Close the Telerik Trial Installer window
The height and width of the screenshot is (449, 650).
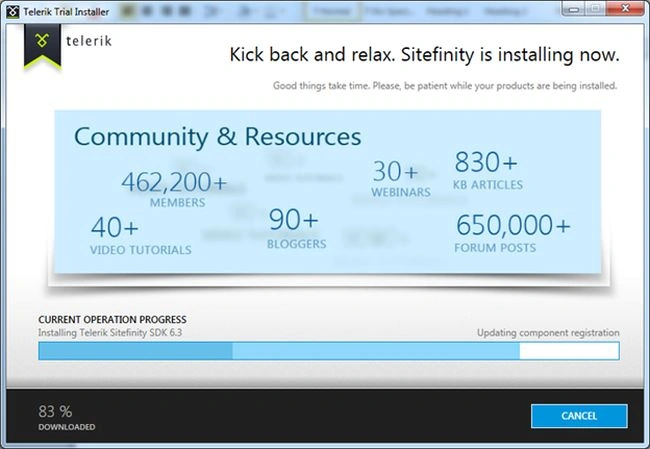coord(625,8)
